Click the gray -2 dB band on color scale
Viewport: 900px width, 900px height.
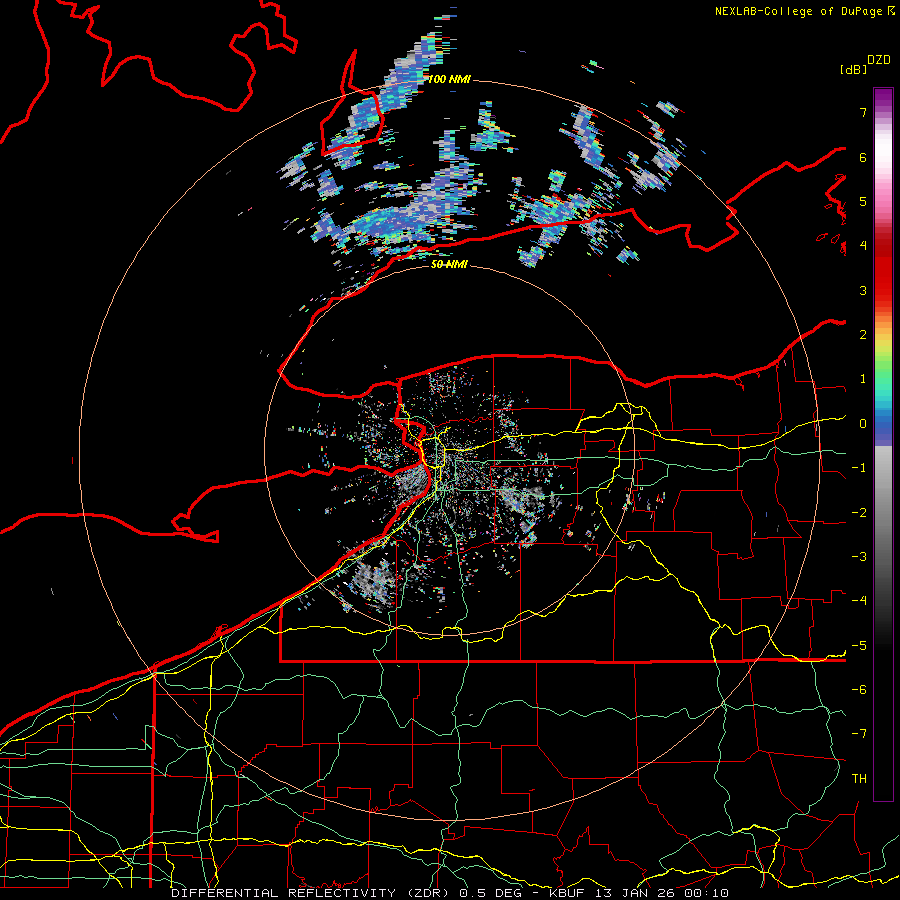coord(883,513)
